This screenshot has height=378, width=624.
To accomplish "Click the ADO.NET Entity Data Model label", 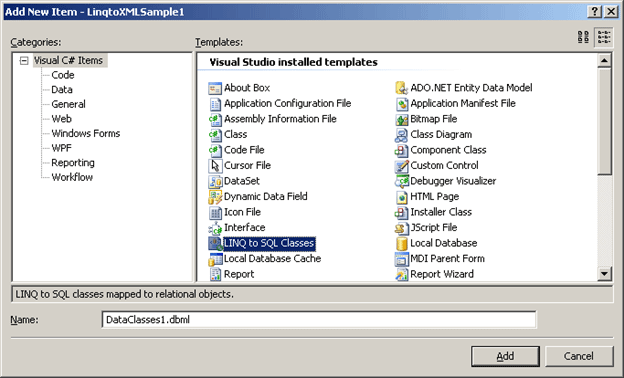I will pyautogui.click(x=472, y=88).
